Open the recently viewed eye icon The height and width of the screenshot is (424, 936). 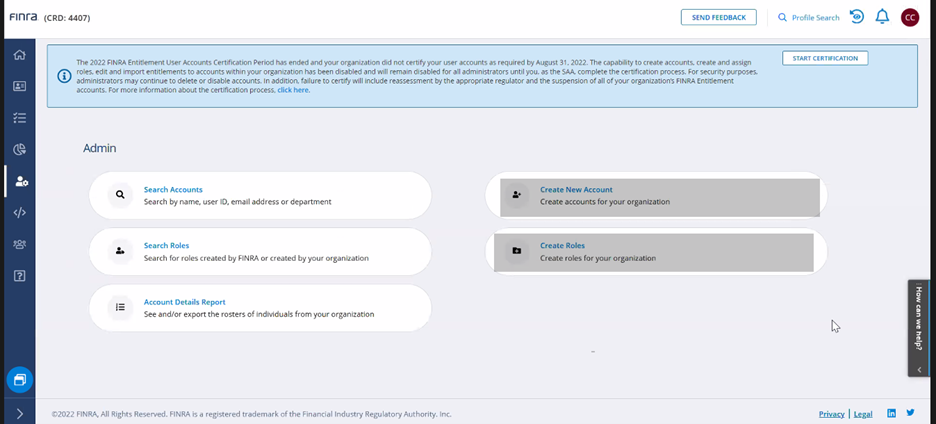(x=857, y=17)
